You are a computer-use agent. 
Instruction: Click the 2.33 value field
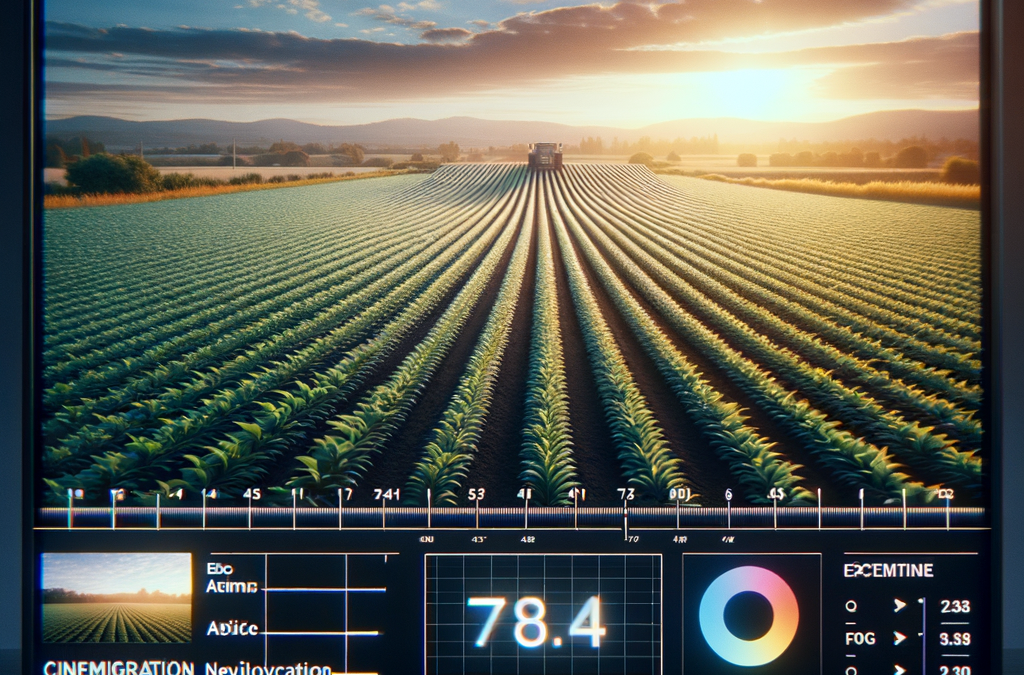tap(955, 606)
